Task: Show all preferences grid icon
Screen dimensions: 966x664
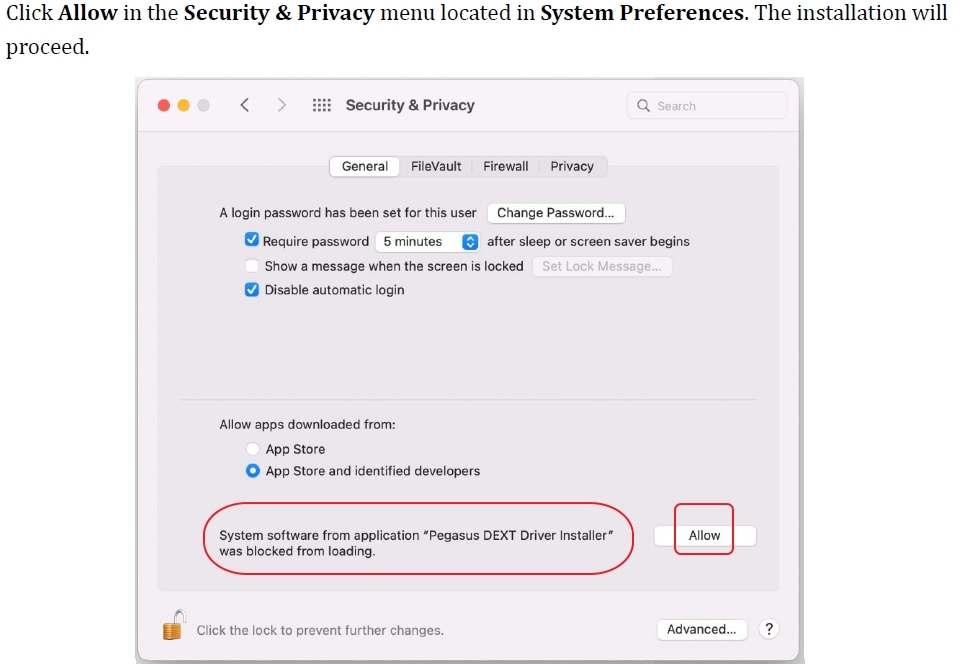Action: pyautogui.click(x=322, y=105)
